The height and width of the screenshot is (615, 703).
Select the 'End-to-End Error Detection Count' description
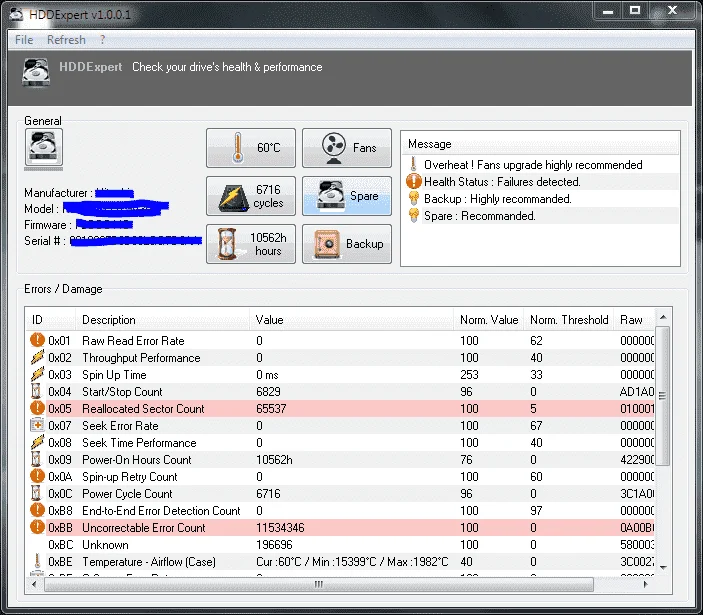(x=161, y=511)
